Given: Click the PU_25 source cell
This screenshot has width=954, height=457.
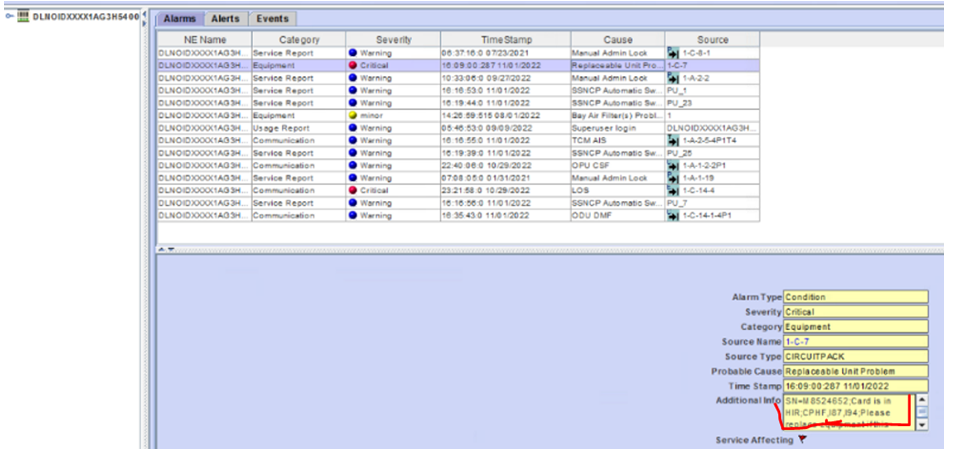Looking at the screenshot, I should click(x=712, y=153).
